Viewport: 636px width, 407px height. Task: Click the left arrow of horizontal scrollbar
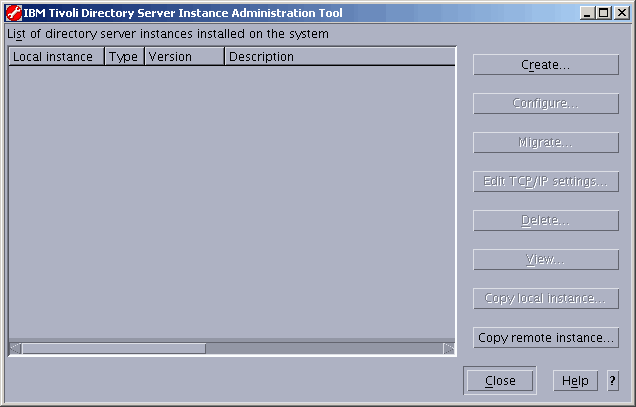pos(15,349)
